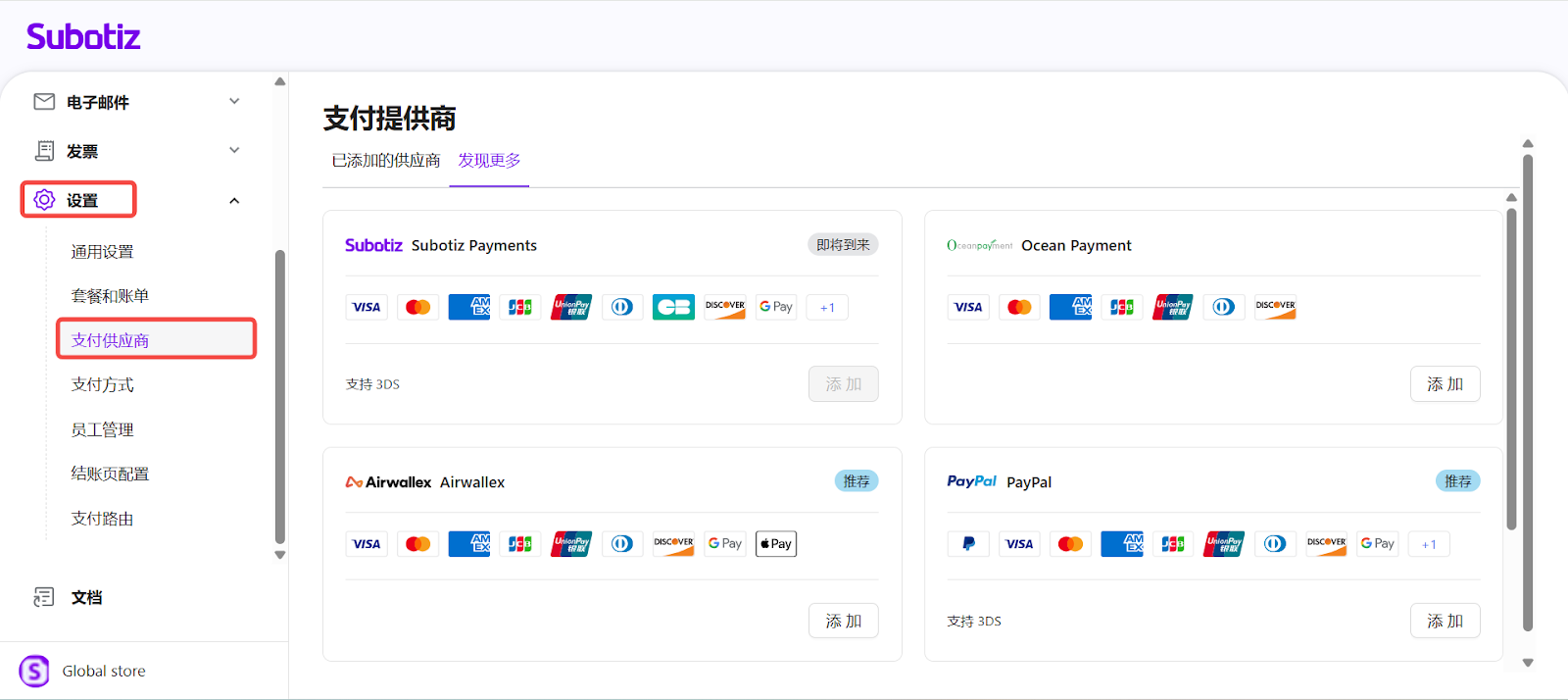Click the settings gear icon

[x=44, y=200]
